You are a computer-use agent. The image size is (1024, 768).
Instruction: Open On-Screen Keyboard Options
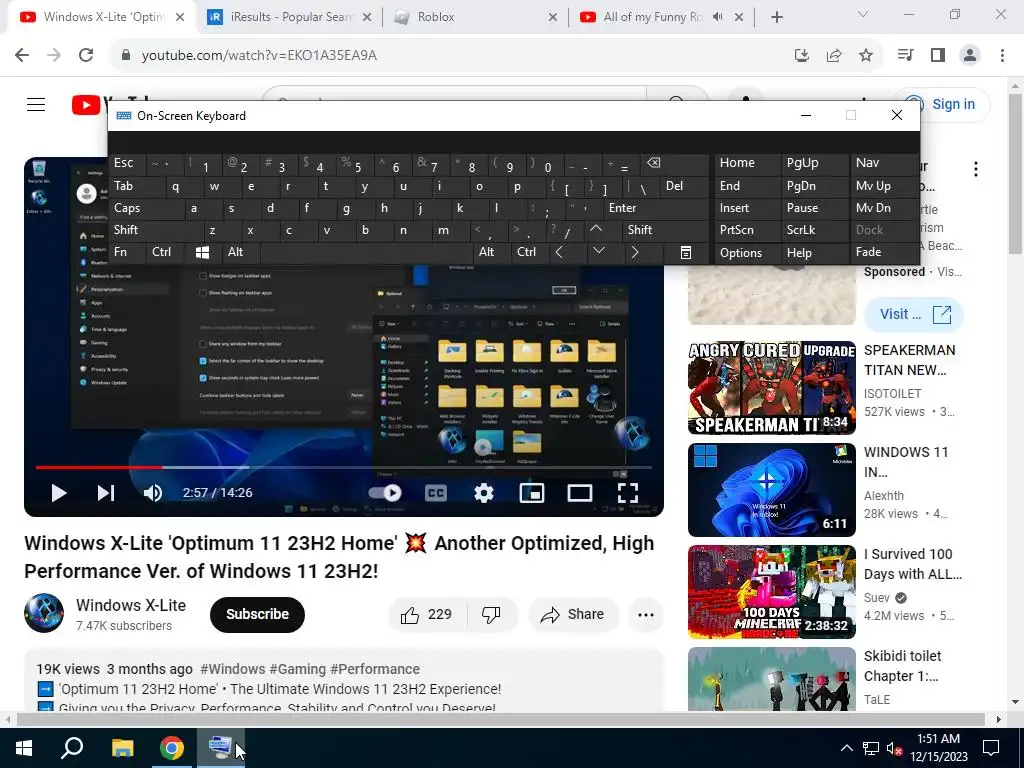(746, 253)
